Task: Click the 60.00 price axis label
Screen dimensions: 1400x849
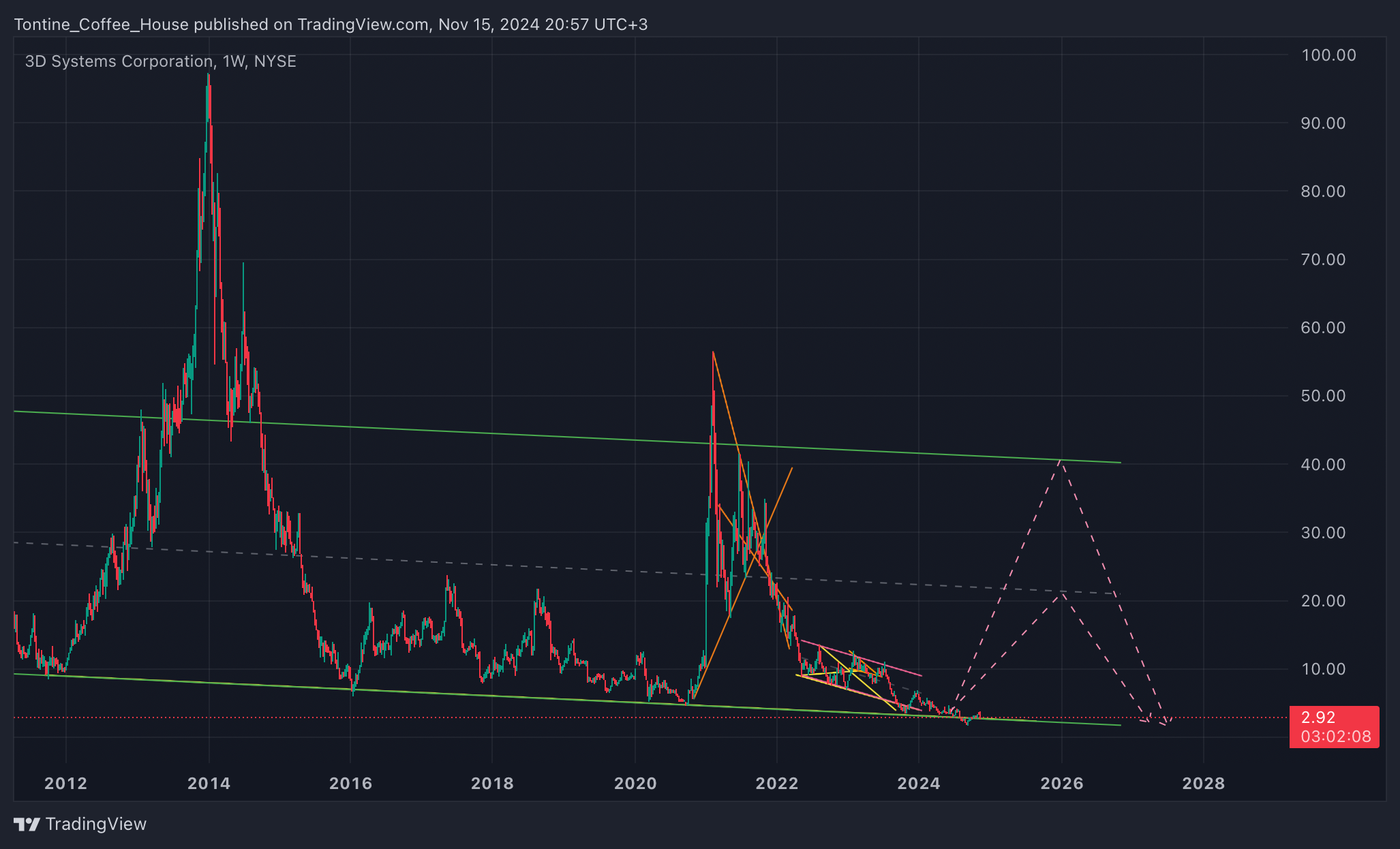Action: click(1323, 328)
